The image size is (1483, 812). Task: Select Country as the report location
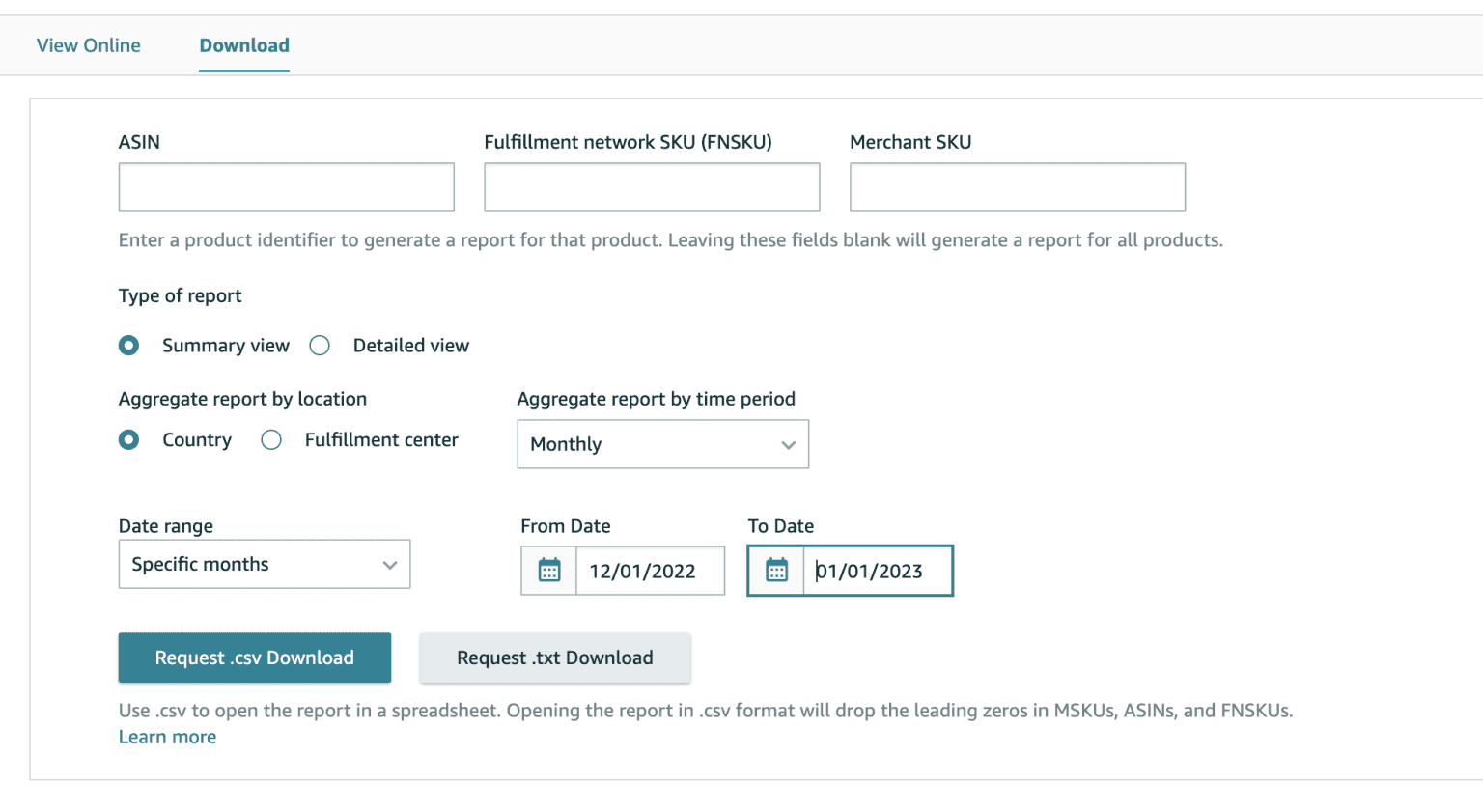pos(128,439)
